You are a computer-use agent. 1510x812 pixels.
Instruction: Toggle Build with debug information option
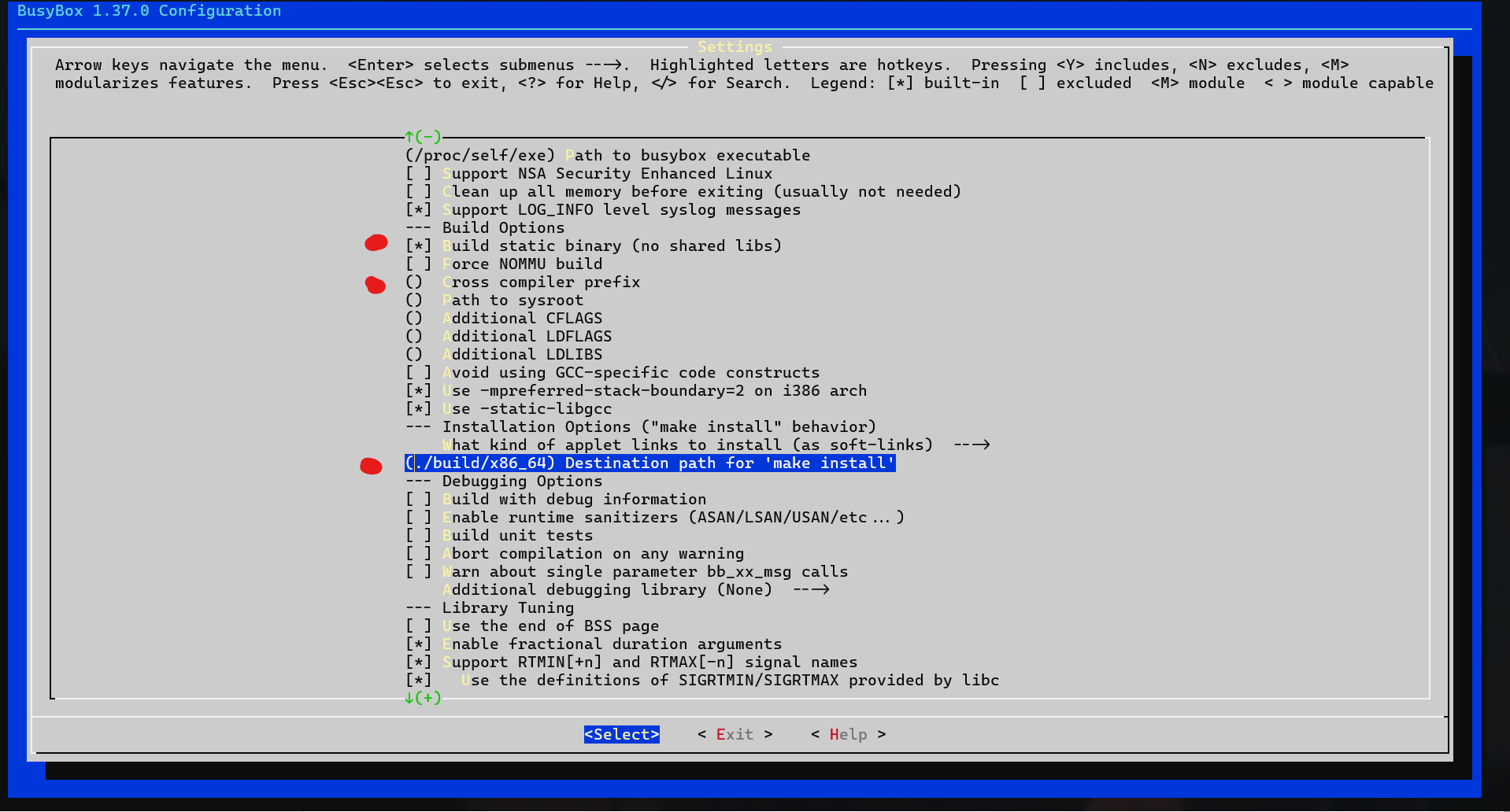point(418,500)
